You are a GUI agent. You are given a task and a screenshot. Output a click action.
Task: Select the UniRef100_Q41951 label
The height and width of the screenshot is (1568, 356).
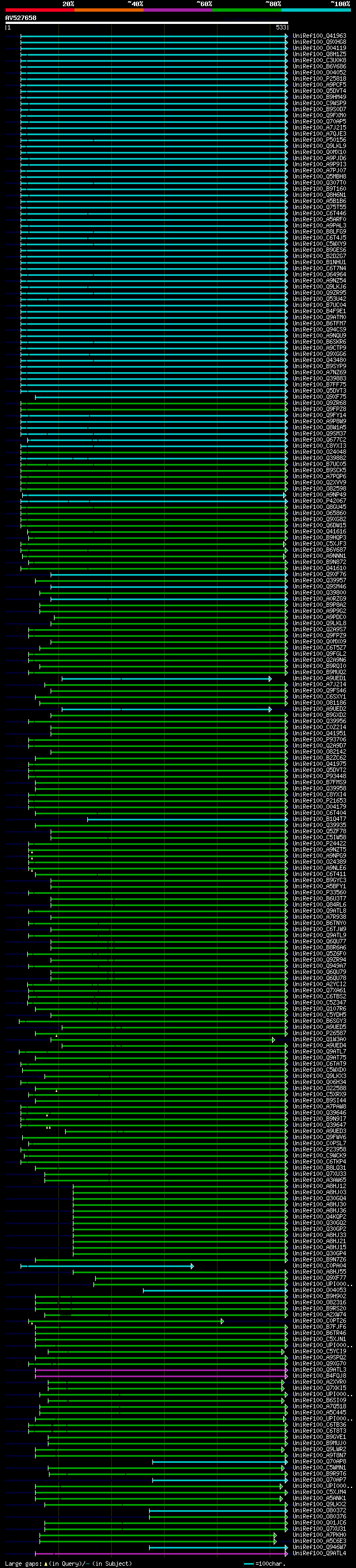point(319,734)
